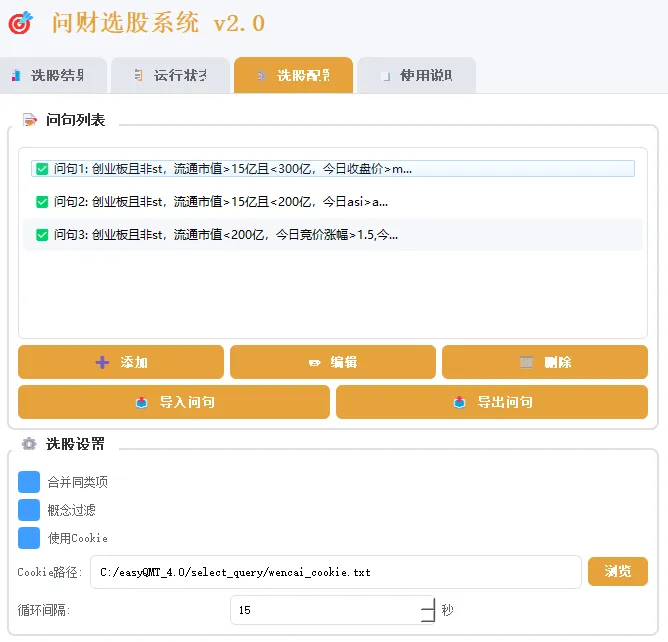The height and width of the screenshot is (642, 668).
Task: Open the 使用说明 tab
Action: pyautogui.click(x=417, y=75)
